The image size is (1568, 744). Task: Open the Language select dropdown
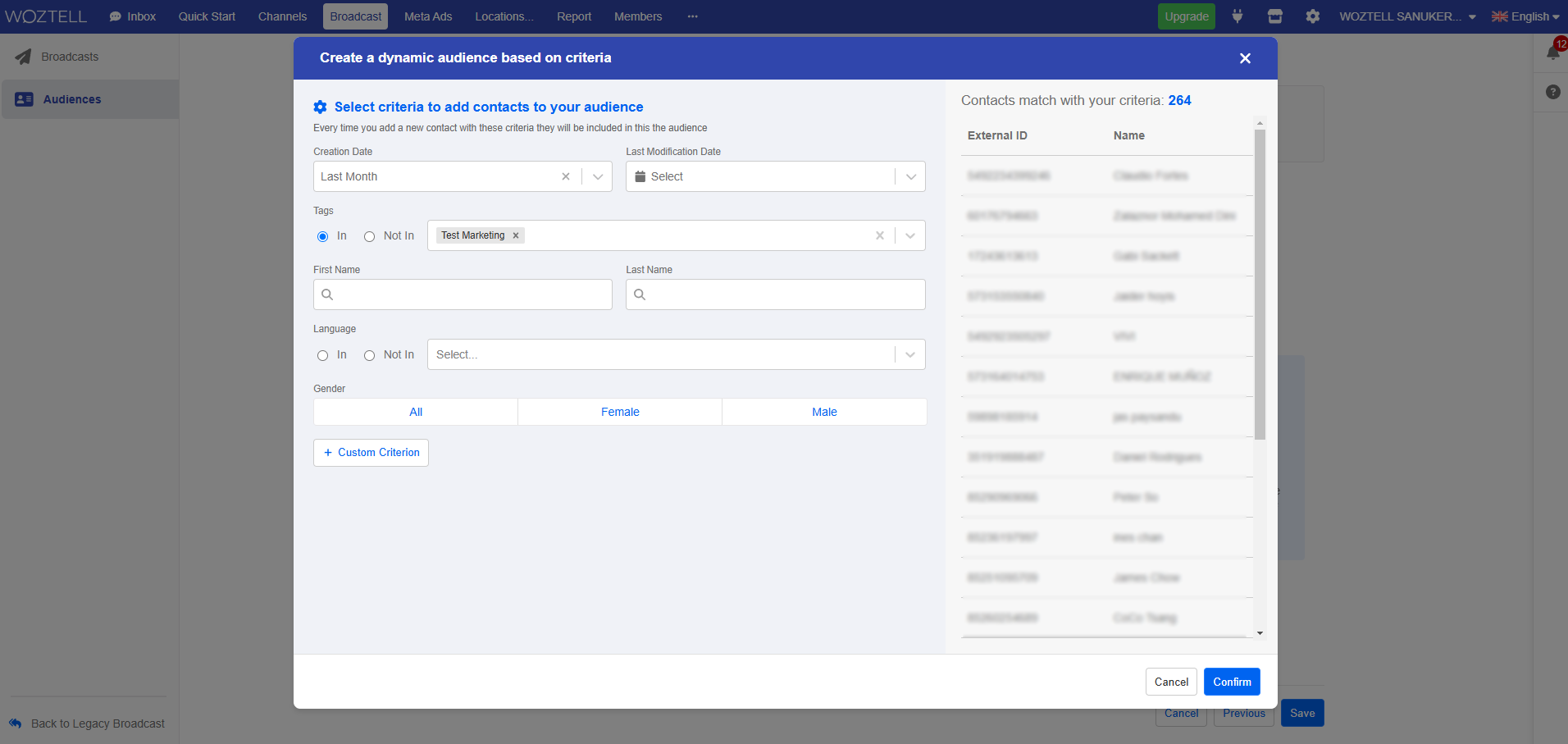(x=910, y=354)
